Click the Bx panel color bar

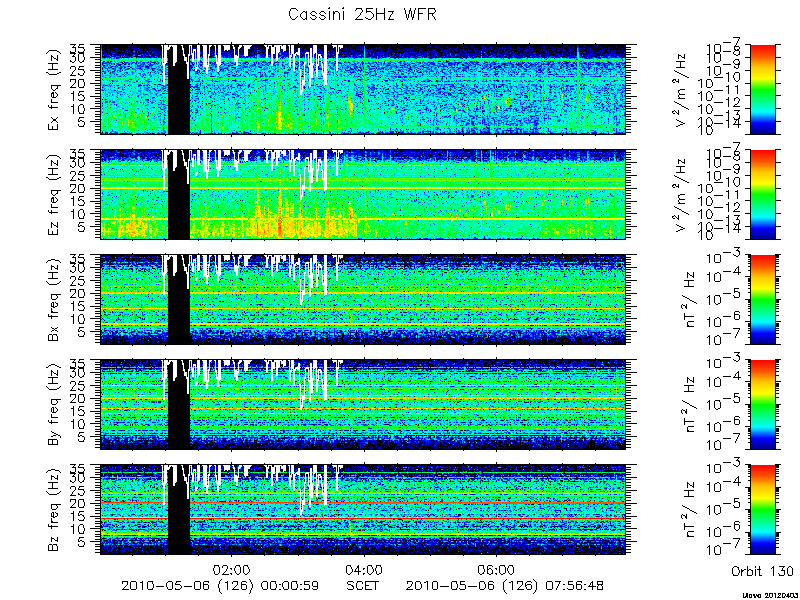point(762,299)
